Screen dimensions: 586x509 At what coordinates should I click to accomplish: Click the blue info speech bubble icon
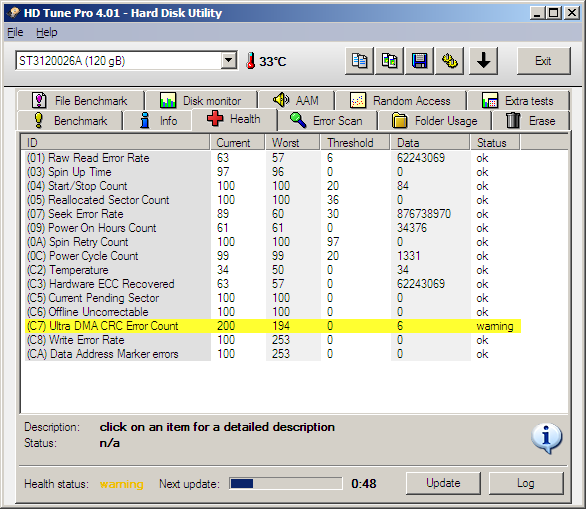[x=546, y=438]
